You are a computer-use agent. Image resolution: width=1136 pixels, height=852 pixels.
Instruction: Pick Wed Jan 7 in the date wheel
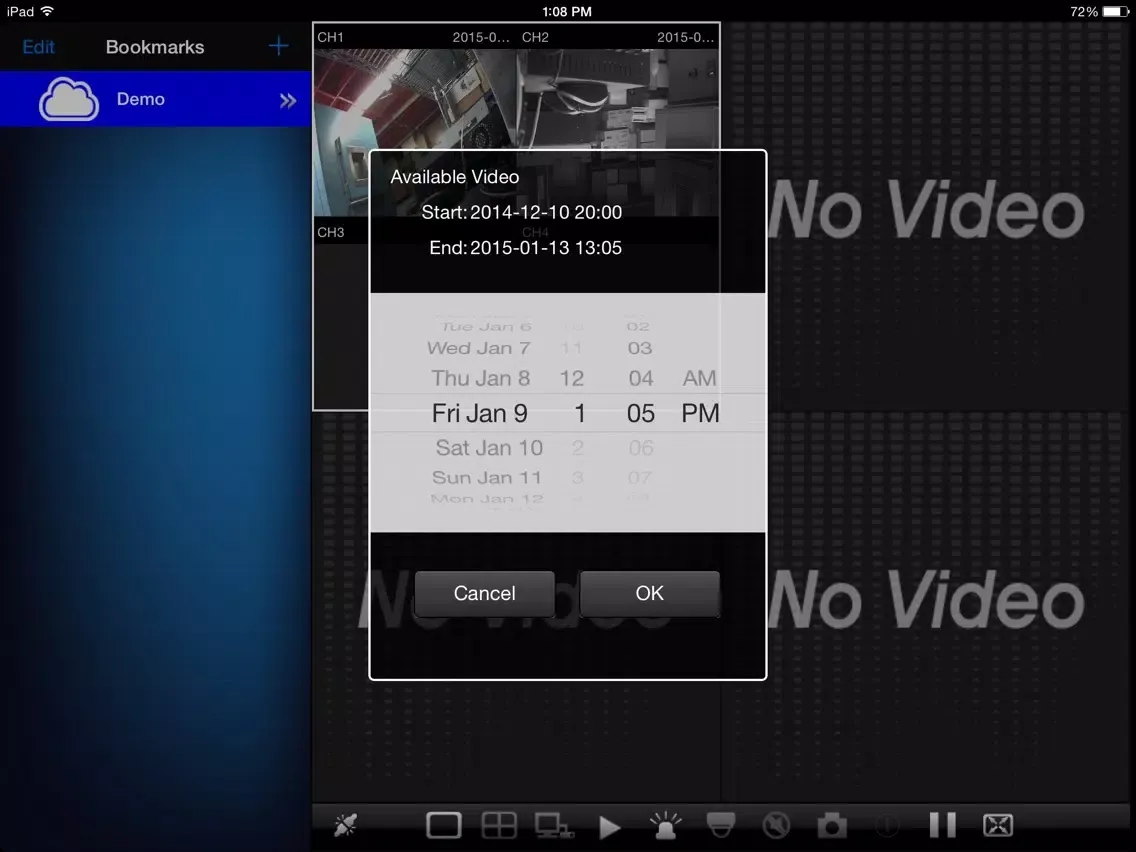tap(479, 348)
